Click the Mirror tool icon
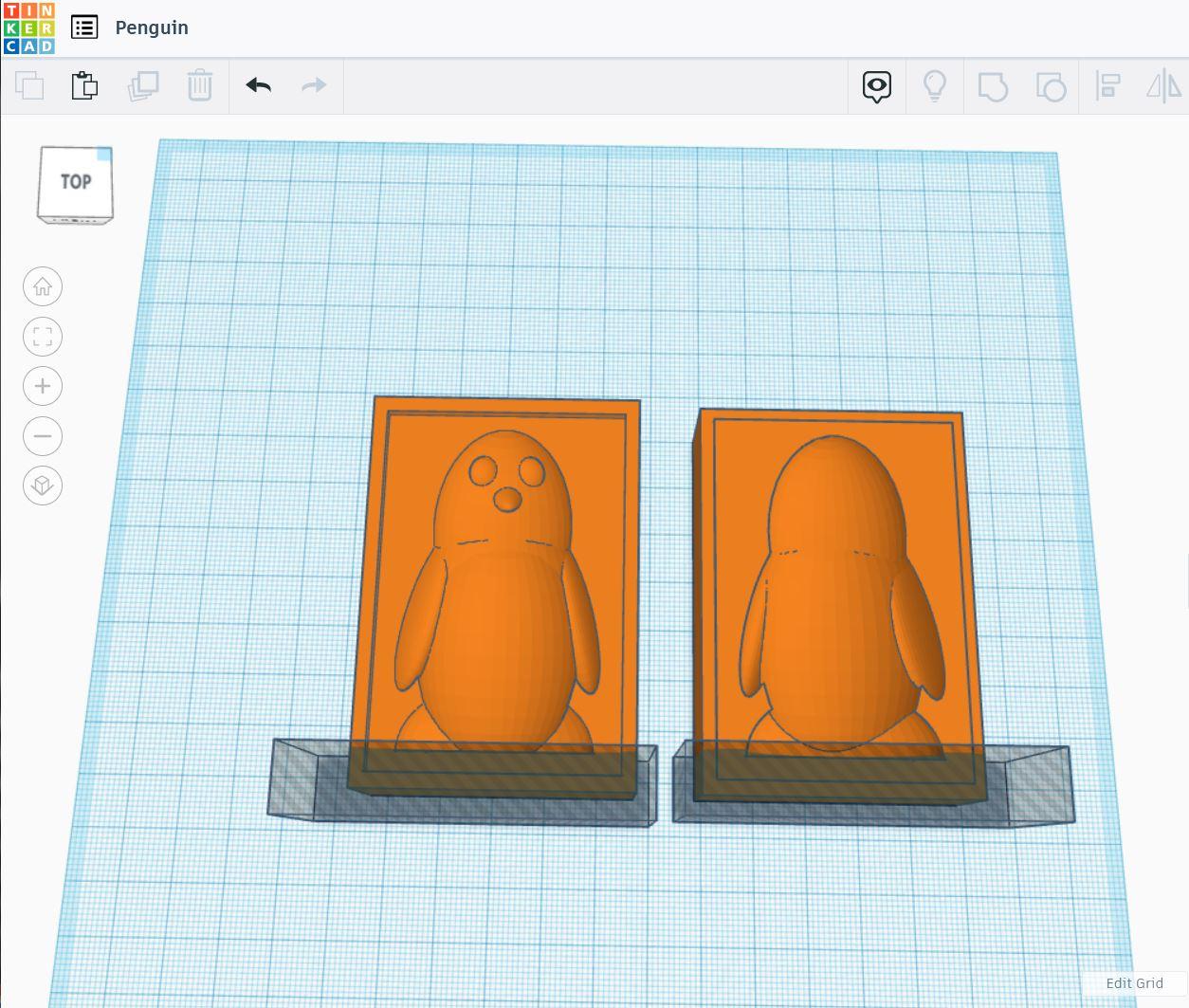 point(1163,86)
